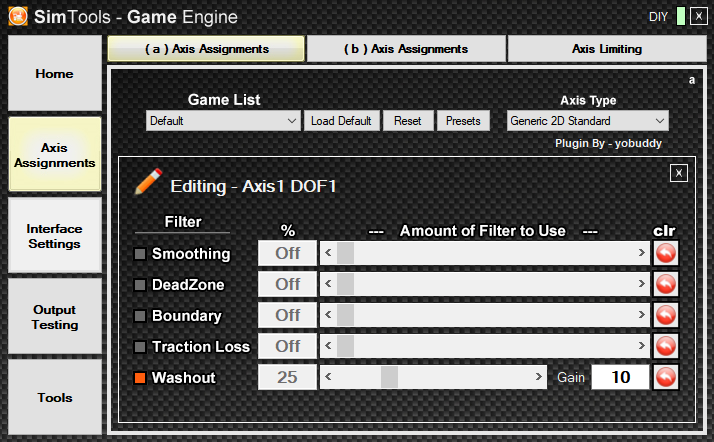The height and width of the screenshot is (442, 714).
Task: Switch to (b) Axis Assignments tab
Action: point(406,49)
